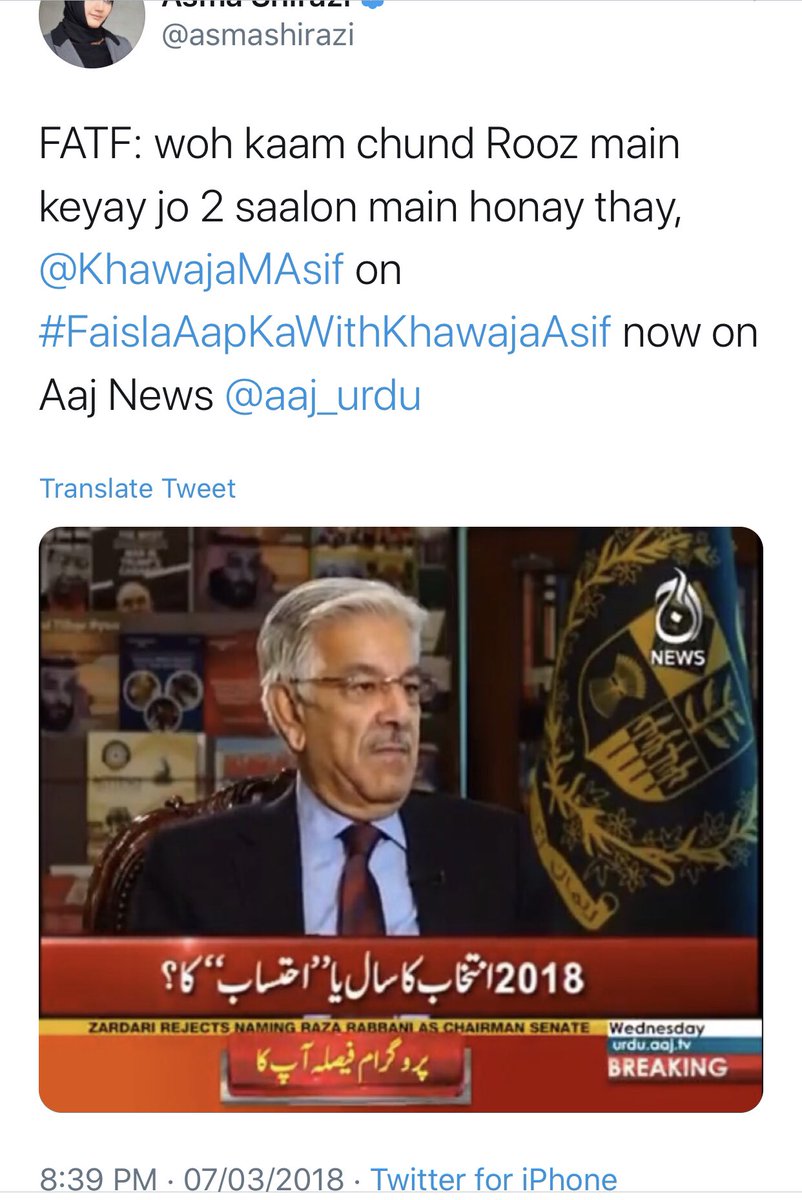Open the profile avatar photo
802x1200 pixels.
click(86, 28)
